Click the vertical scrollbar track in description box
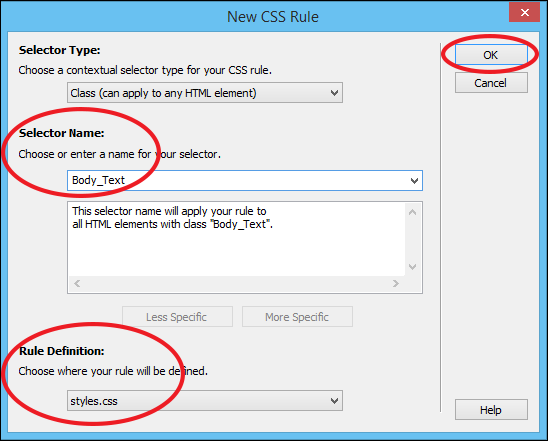Viewport: 548px width, 441px height. 412,239
